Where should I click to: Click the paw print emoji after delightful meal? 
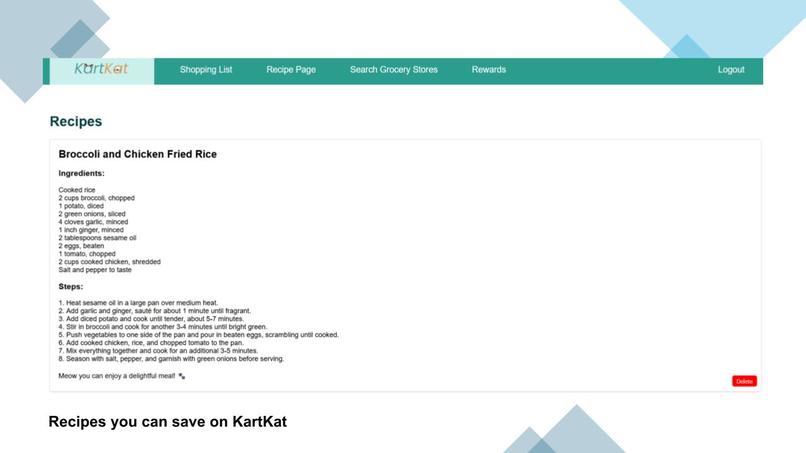(181, 376)
